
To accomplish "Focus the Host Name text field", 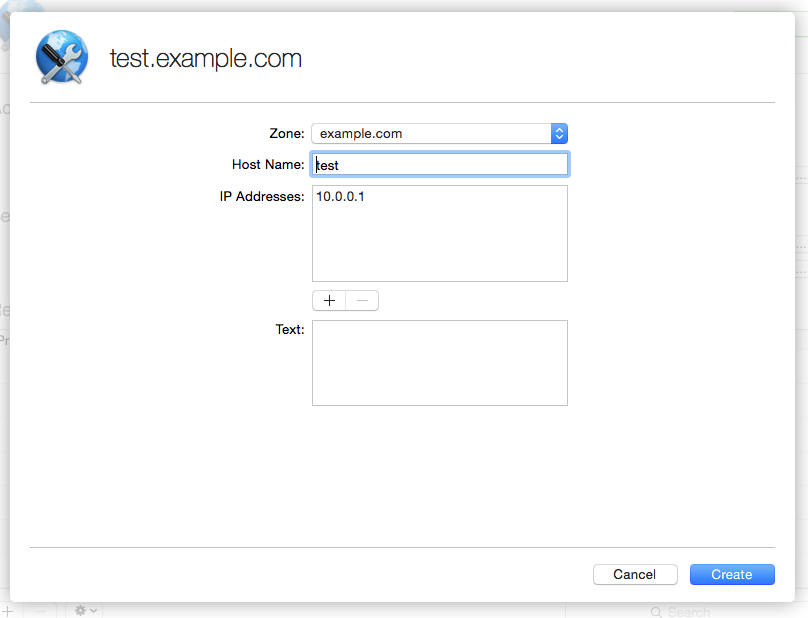I will [x=440, y=165].
